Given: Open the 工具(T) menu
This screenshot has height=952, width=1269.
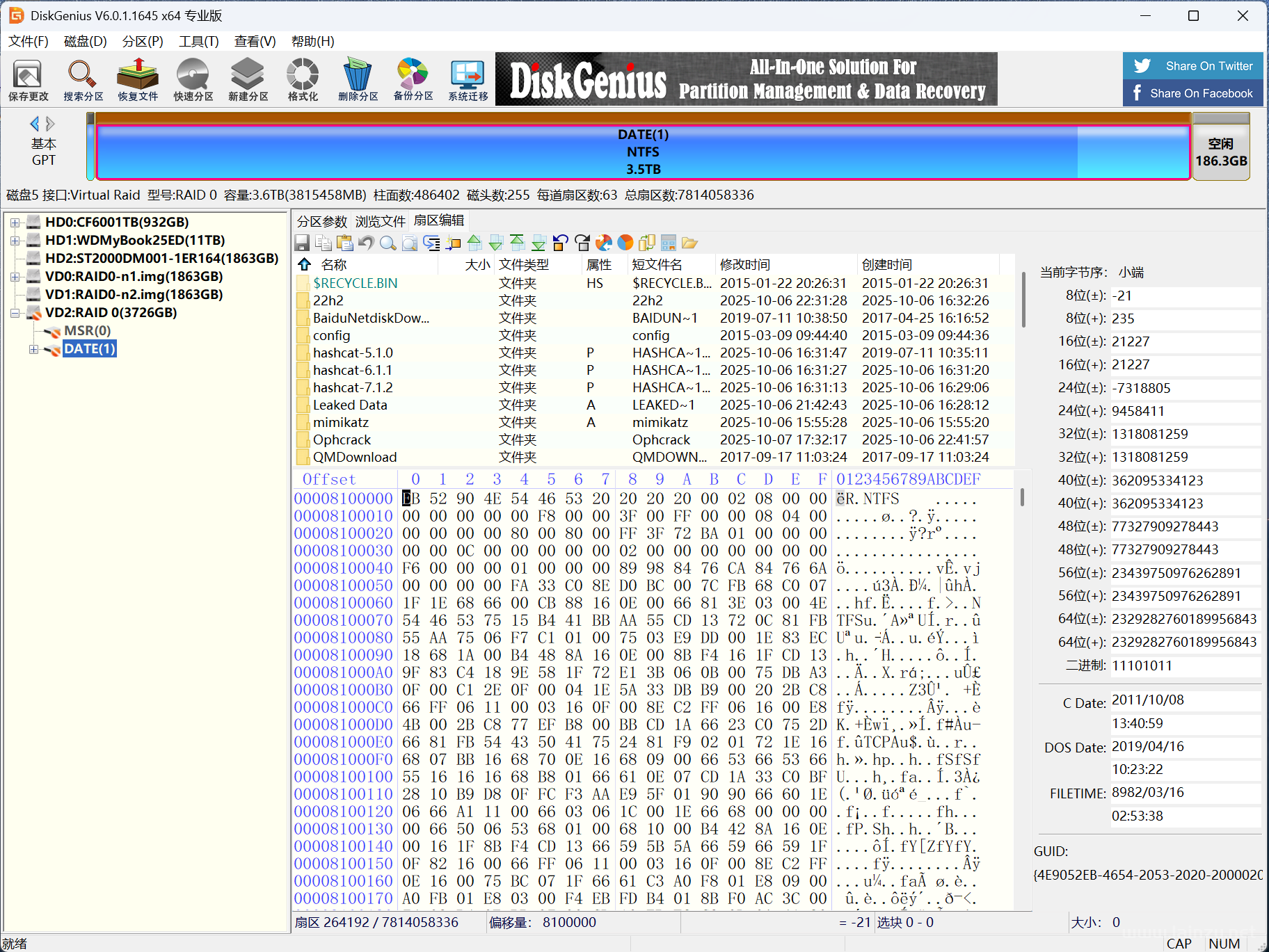Looking at the screenshot, I should pos(198,41).
